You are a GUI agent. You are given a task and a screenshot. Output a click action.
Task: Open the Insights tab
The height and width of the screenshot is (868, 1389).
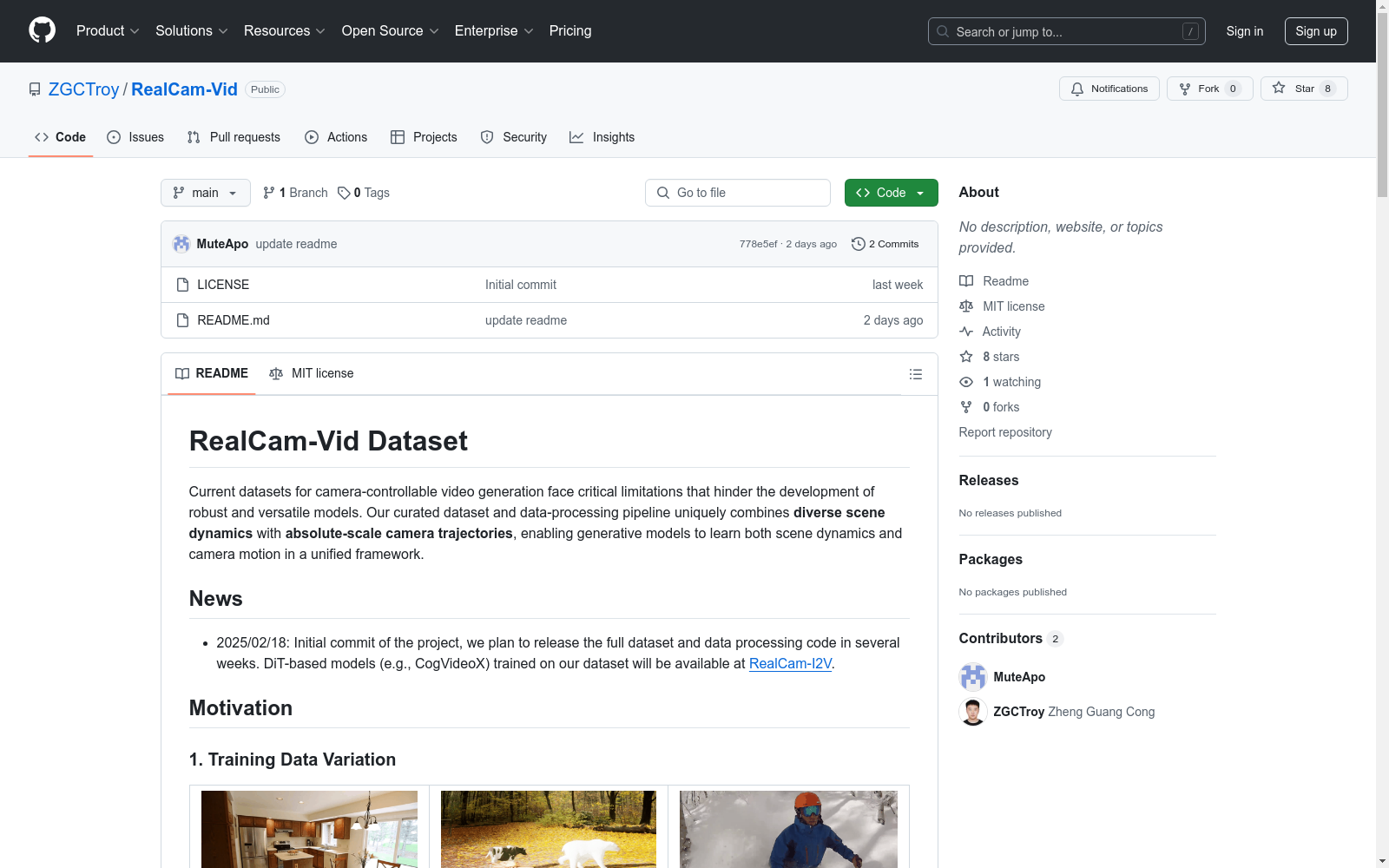coord(602,137)
